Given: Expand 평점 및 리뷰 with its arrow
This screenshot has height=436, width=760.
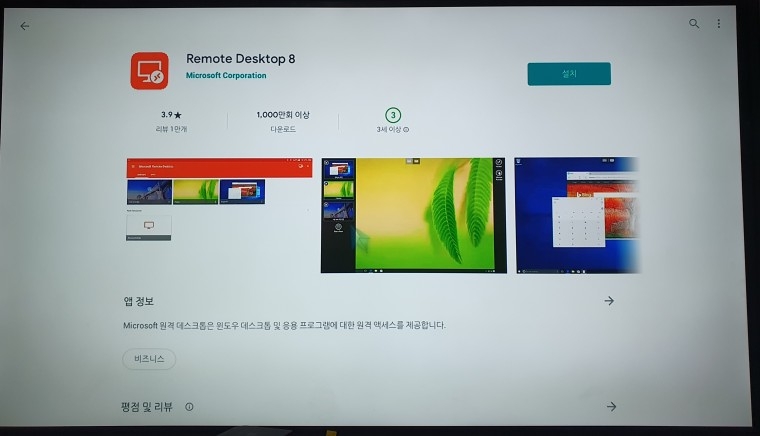Looking at the screenshot, I should 611,406.
